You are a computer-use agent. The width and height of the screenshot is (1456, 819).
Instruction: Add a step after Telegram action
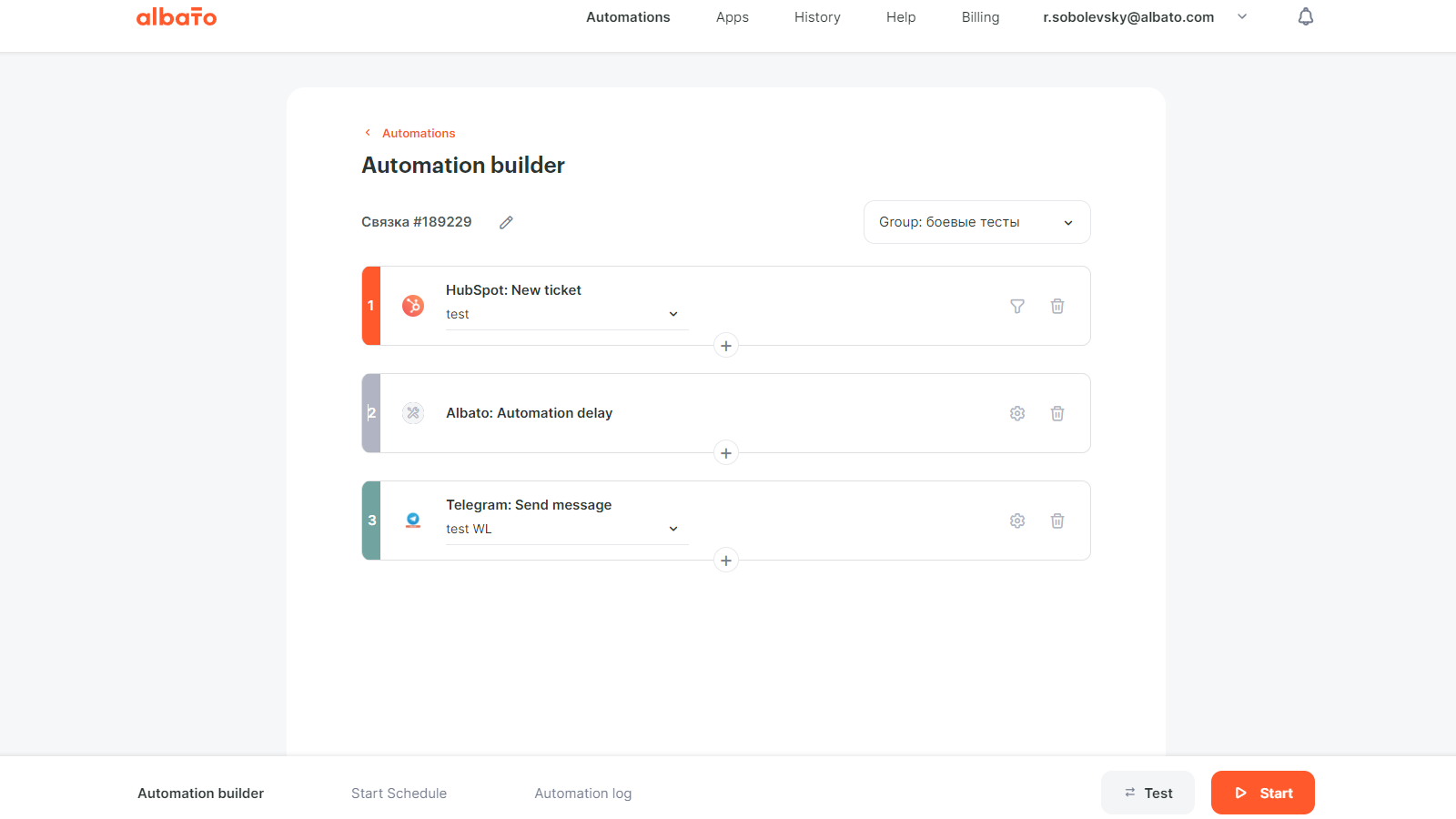tap(726, 561)
